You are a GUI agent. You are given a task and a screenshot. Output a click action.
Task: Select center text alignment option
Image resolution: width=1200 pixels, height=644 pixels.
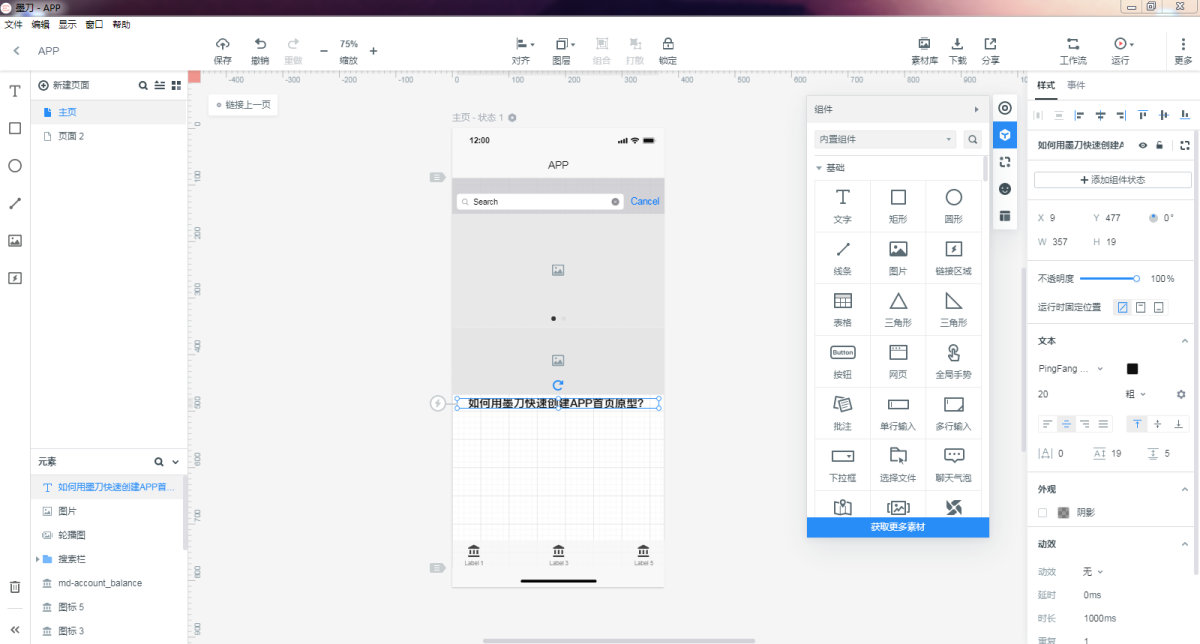[1067, 424]
